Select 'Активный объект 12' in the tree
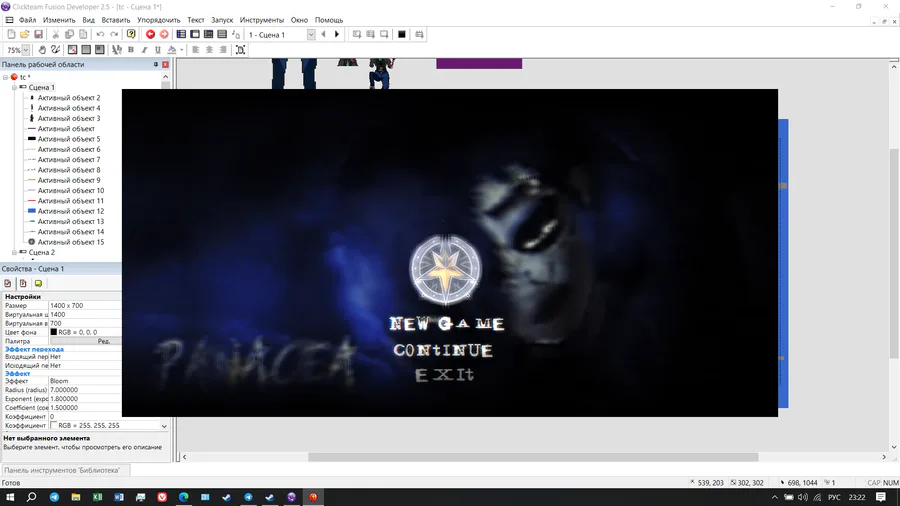 coord(71,211)
